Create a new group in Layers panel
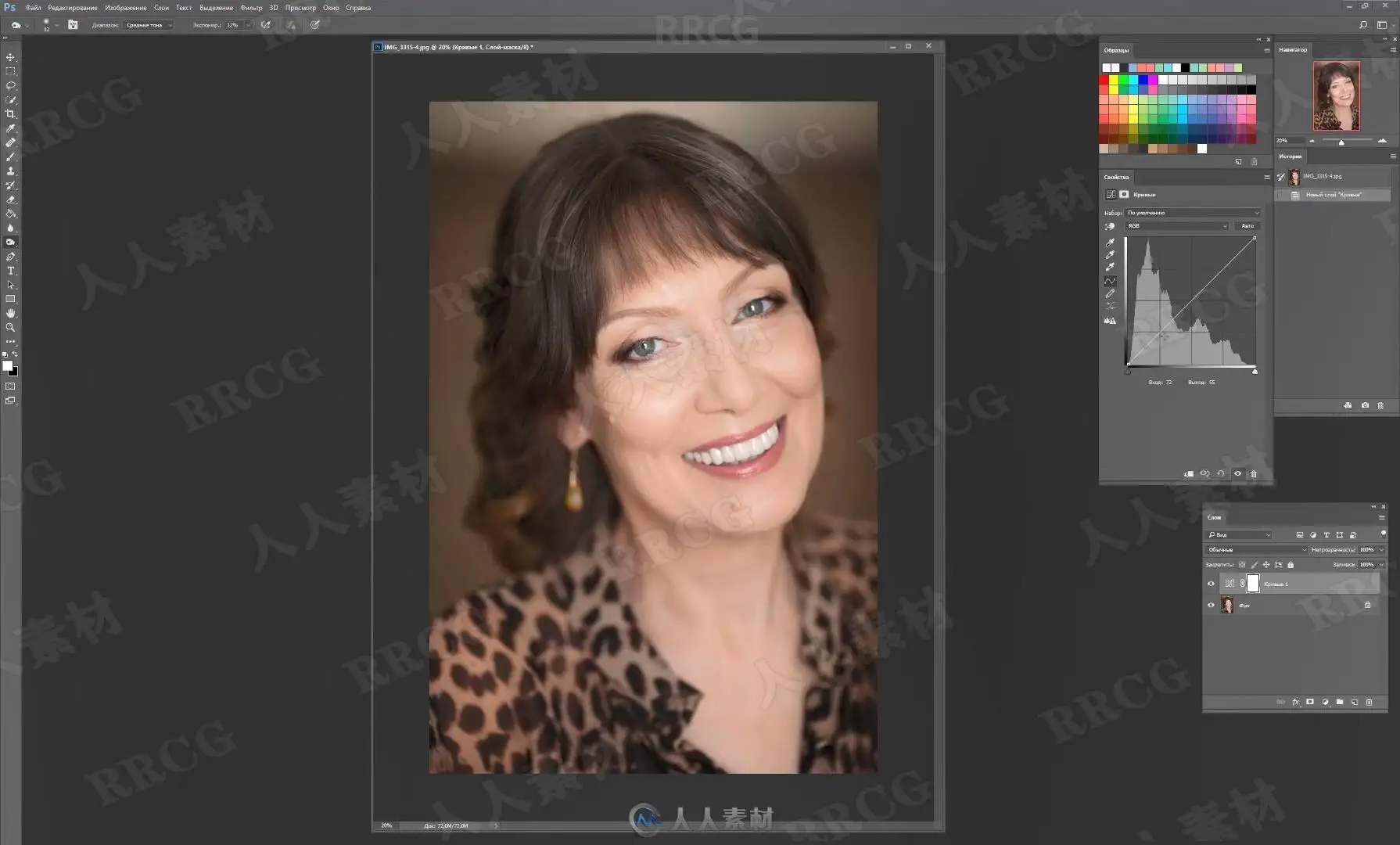1400x845 pixels. click(1340, 702)
